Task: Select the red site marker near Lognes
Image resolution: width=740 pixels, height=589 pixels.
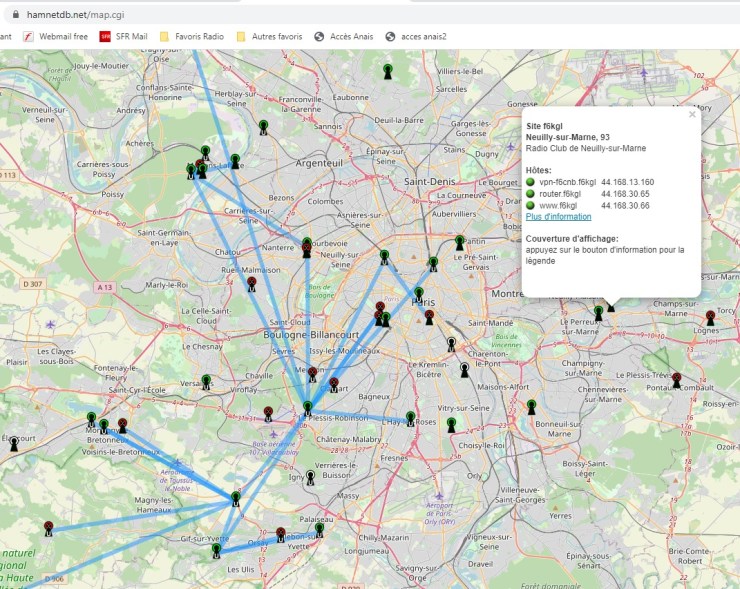Action: click(x=710, y=318)
